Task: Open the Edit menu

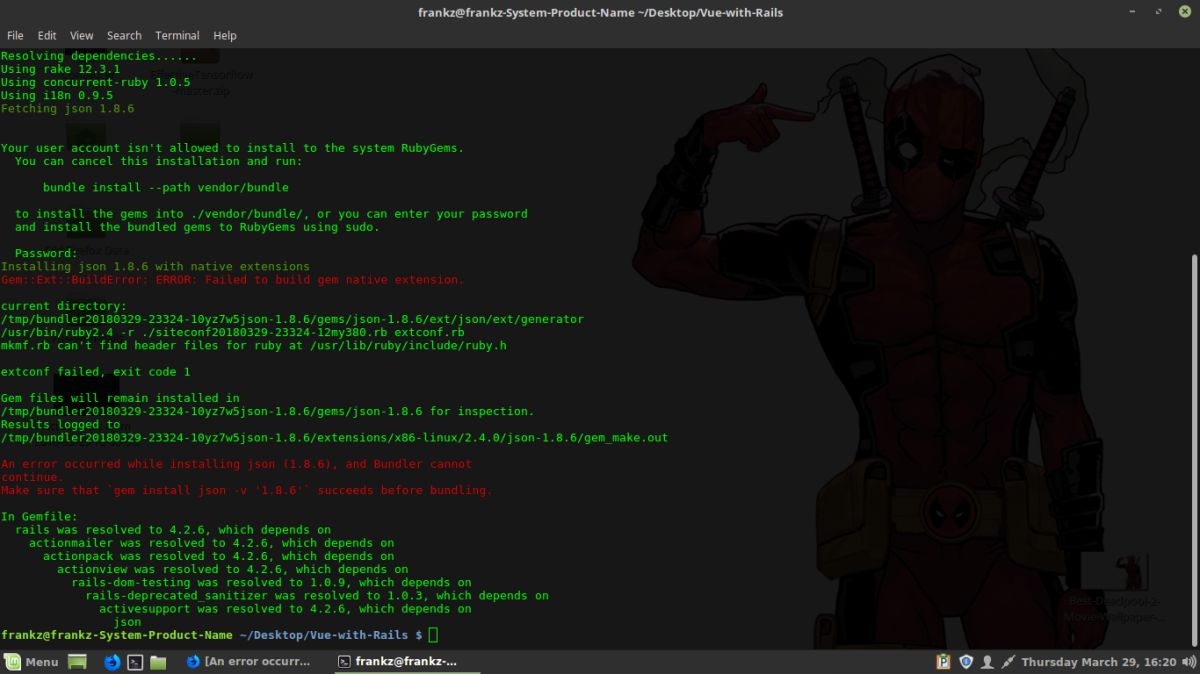Action: click(47, 35)
